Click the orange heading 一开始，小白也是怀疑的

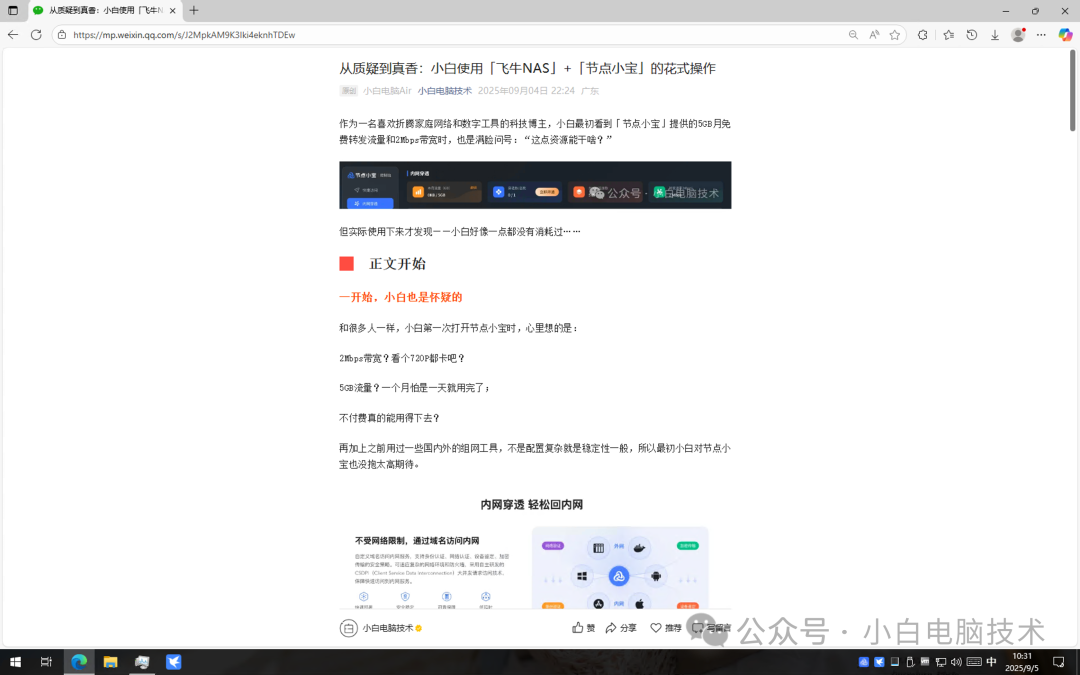[400, 298]
